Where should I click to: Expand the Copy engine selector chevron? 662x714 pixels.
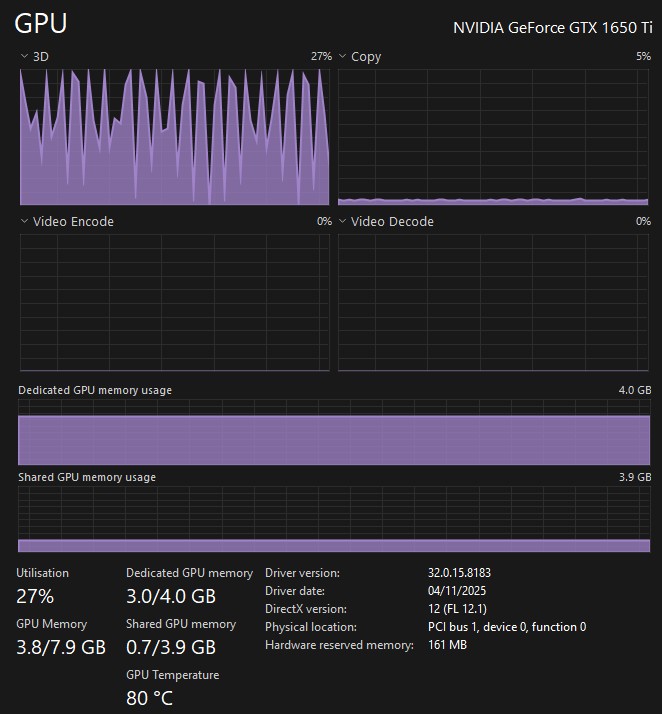tap(342, 57)
